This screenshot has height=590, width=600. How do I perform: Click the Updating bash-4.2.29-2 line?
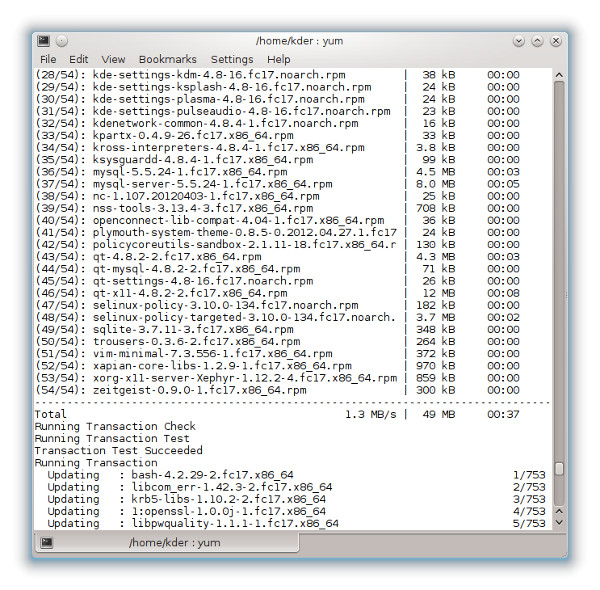pyautogui.click(x=297, y=475)
